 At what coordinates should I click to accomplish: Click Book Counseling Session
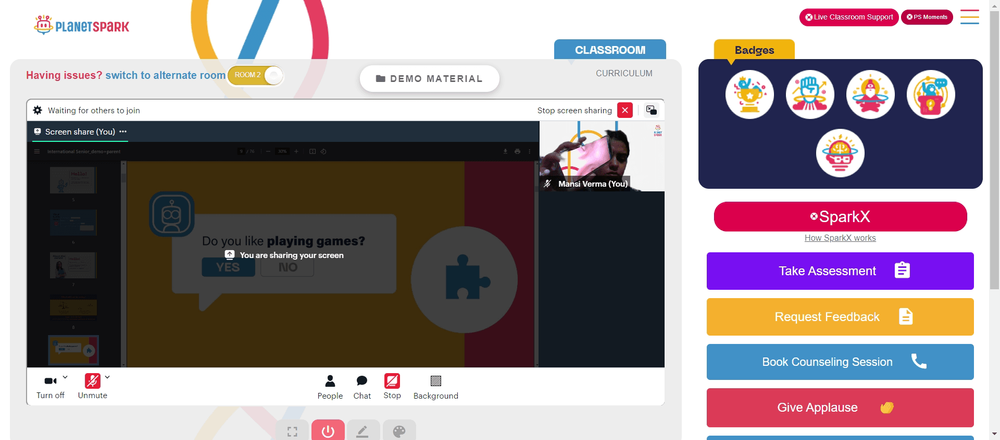click(840, 362)
